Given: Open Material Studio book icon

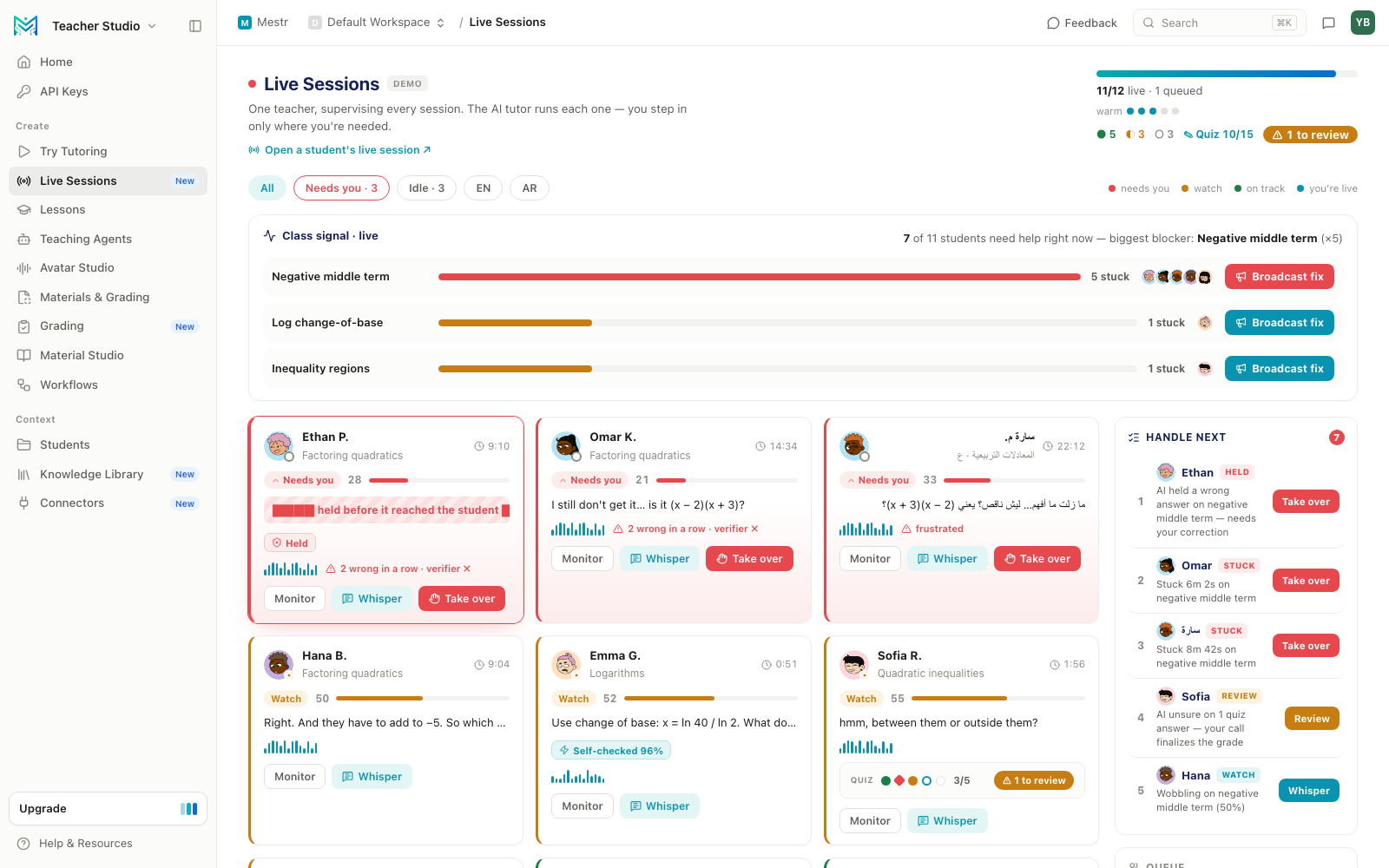Looking at the screenshot, I should (x=24, y=355).
